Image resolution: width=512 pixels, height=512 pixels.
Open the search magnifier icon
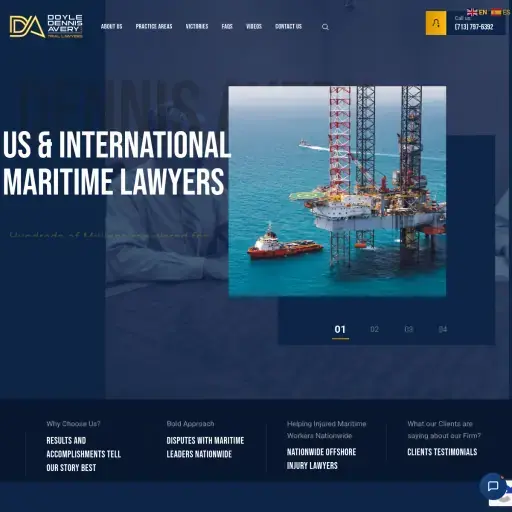[325, 27]
